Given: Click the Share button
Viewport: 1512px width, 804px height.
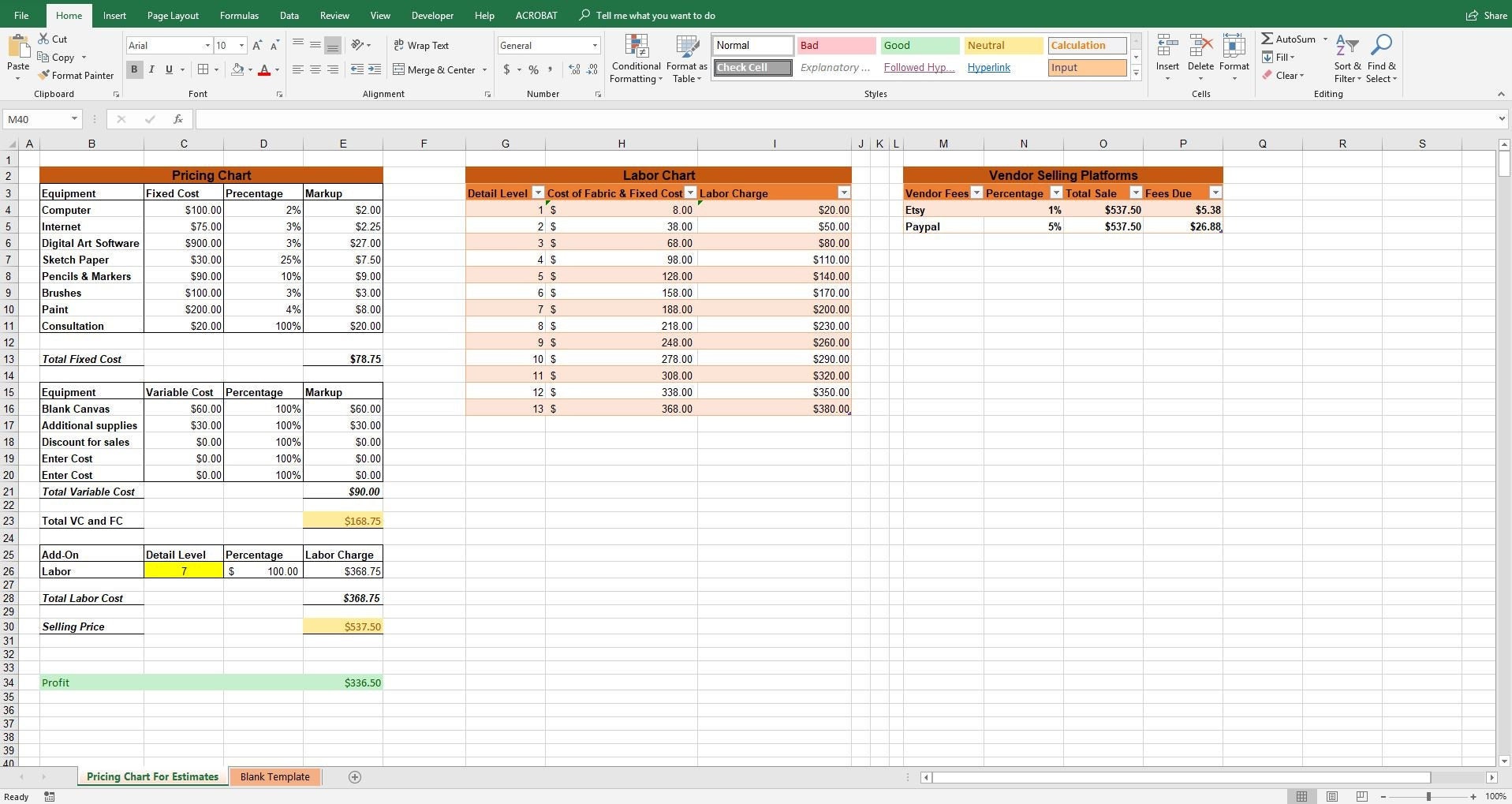Looking at the screenshot, I should 1486,15.
